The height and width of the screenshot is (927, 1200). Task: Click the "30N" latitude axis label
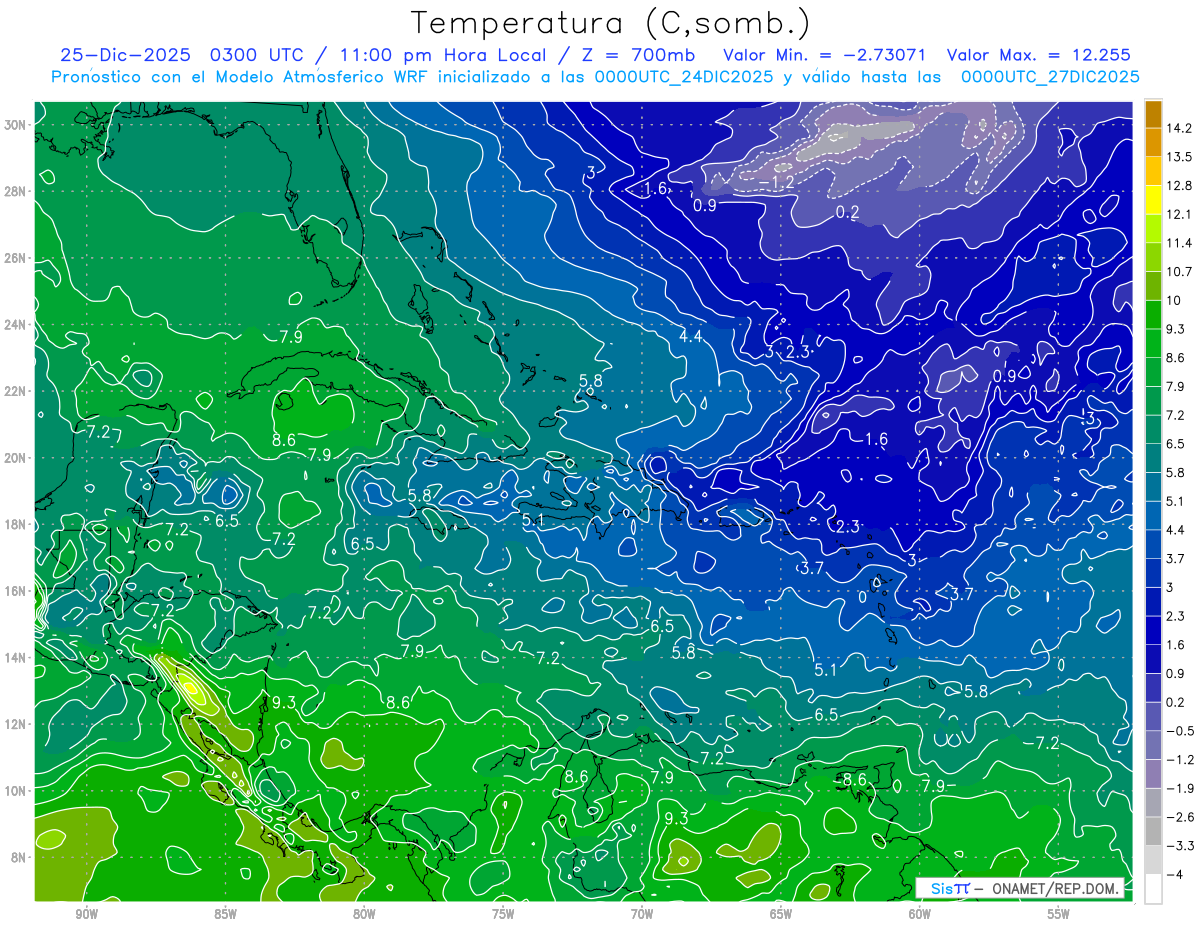(x=16, y=124)
